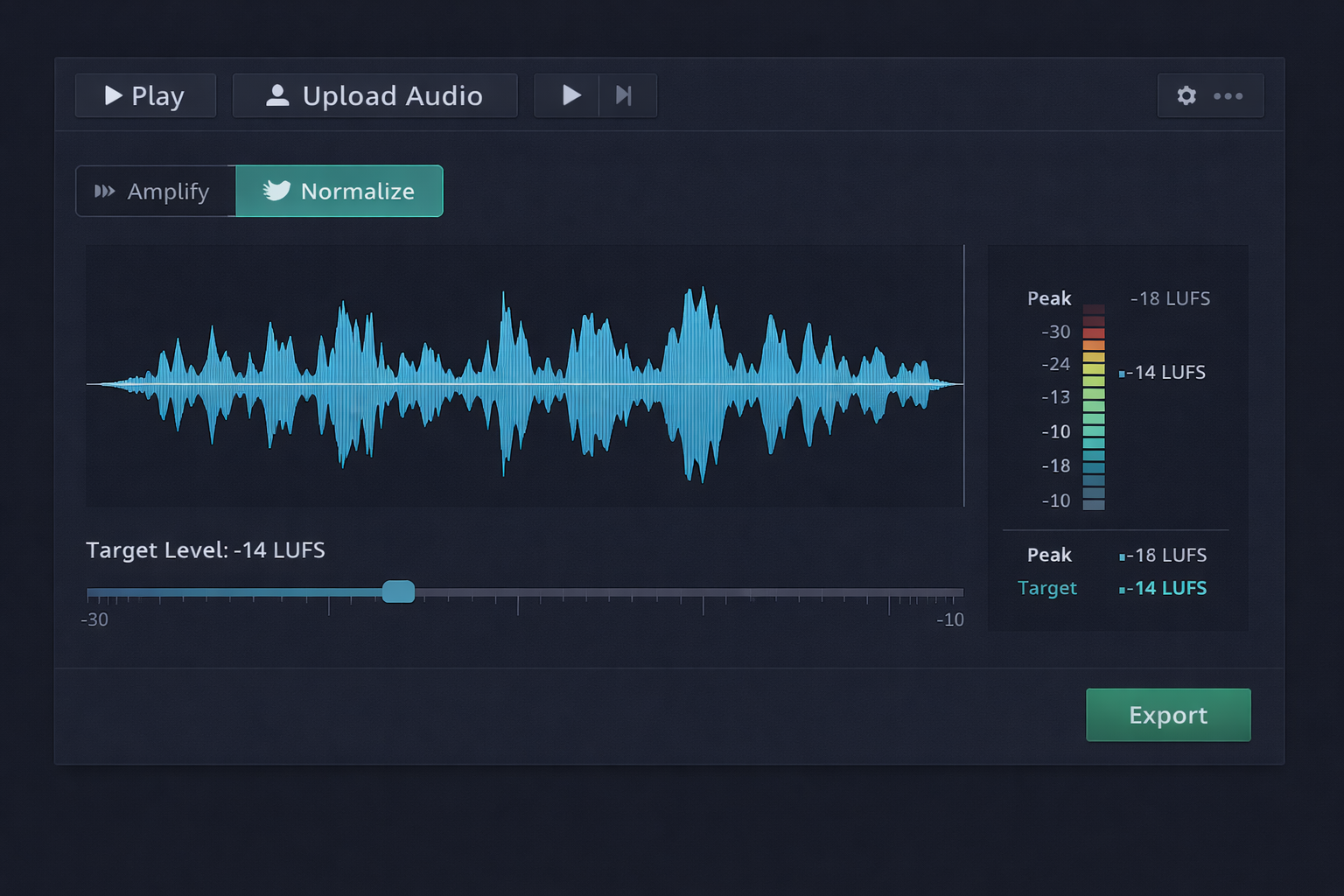Click the skip-to-end playback icon
Image resolution: width=1344 pixels, height=896 pixels.
(625, 95)
